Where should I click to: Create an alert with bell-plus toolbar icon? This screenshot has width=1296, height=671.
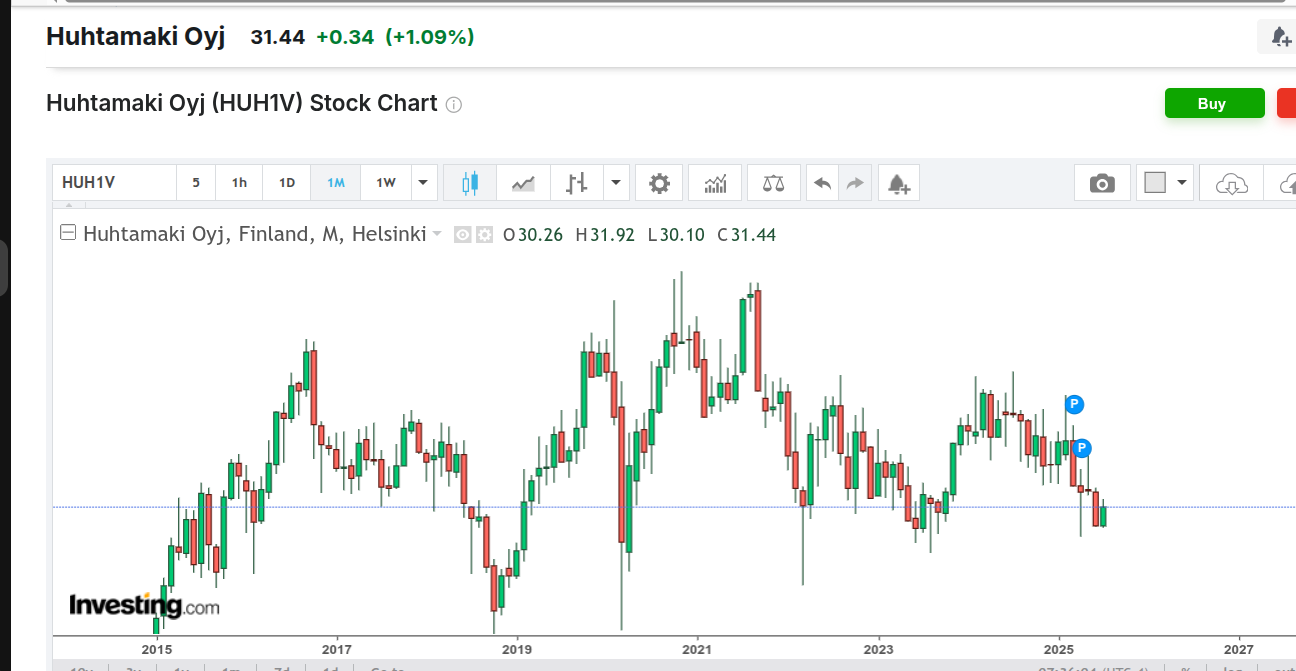[898, 183]
